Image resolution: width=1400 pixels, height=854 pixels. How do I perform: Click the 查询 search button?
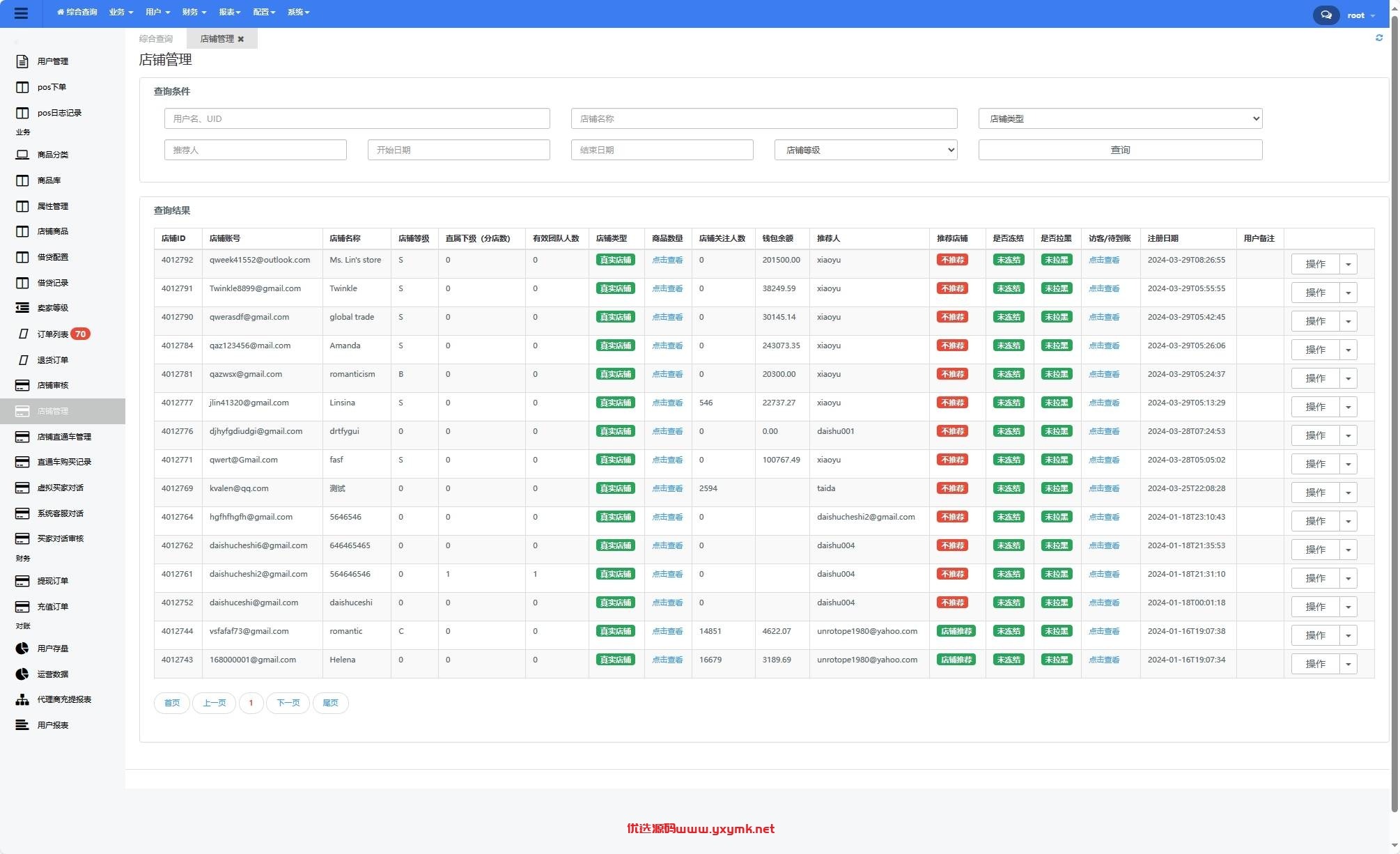(x=1120, y=150)
